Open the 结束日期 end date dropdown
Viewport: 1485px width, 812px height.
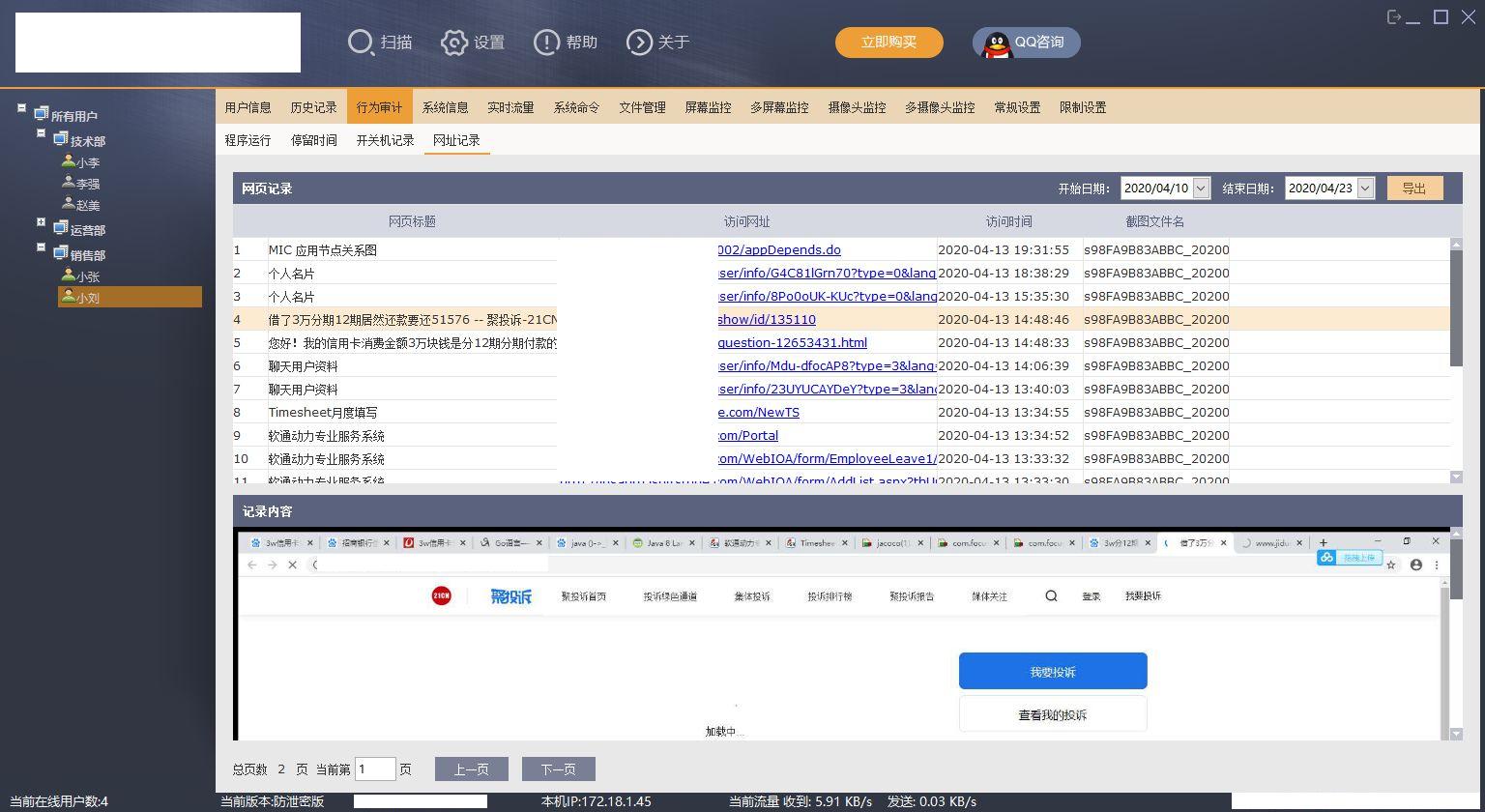(x=1364, y=188)
